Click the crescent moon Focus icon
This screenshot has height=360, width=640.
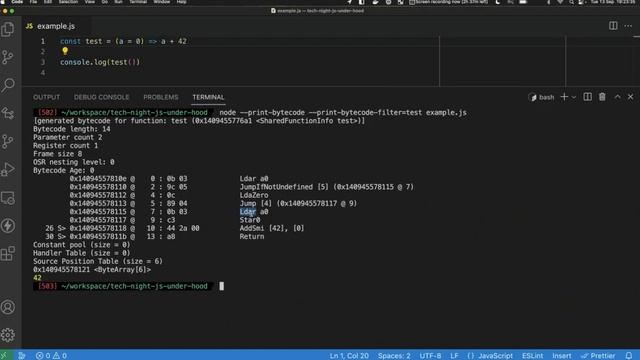[x=498, y=2]
